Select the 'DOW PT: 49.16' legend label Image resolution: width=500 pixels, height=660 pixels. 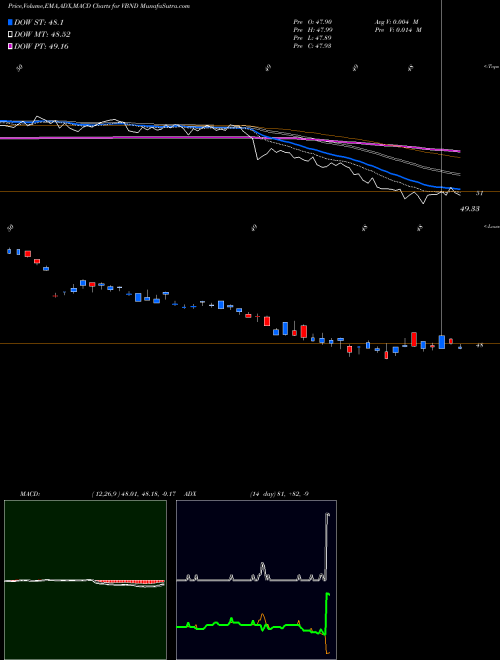click(41, 46)
